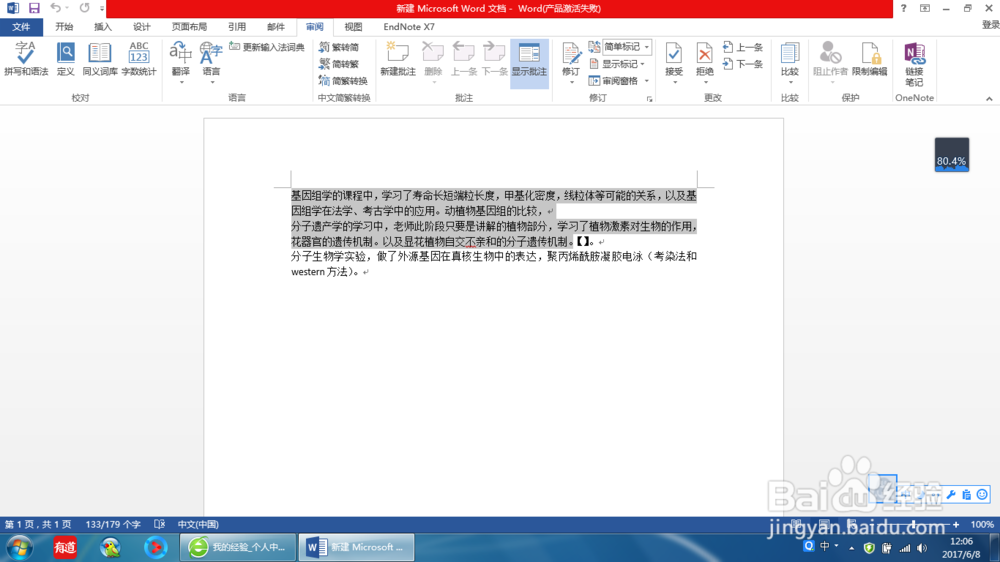
Task: Open ribbon display options icon
Action: tap(925, 8)
